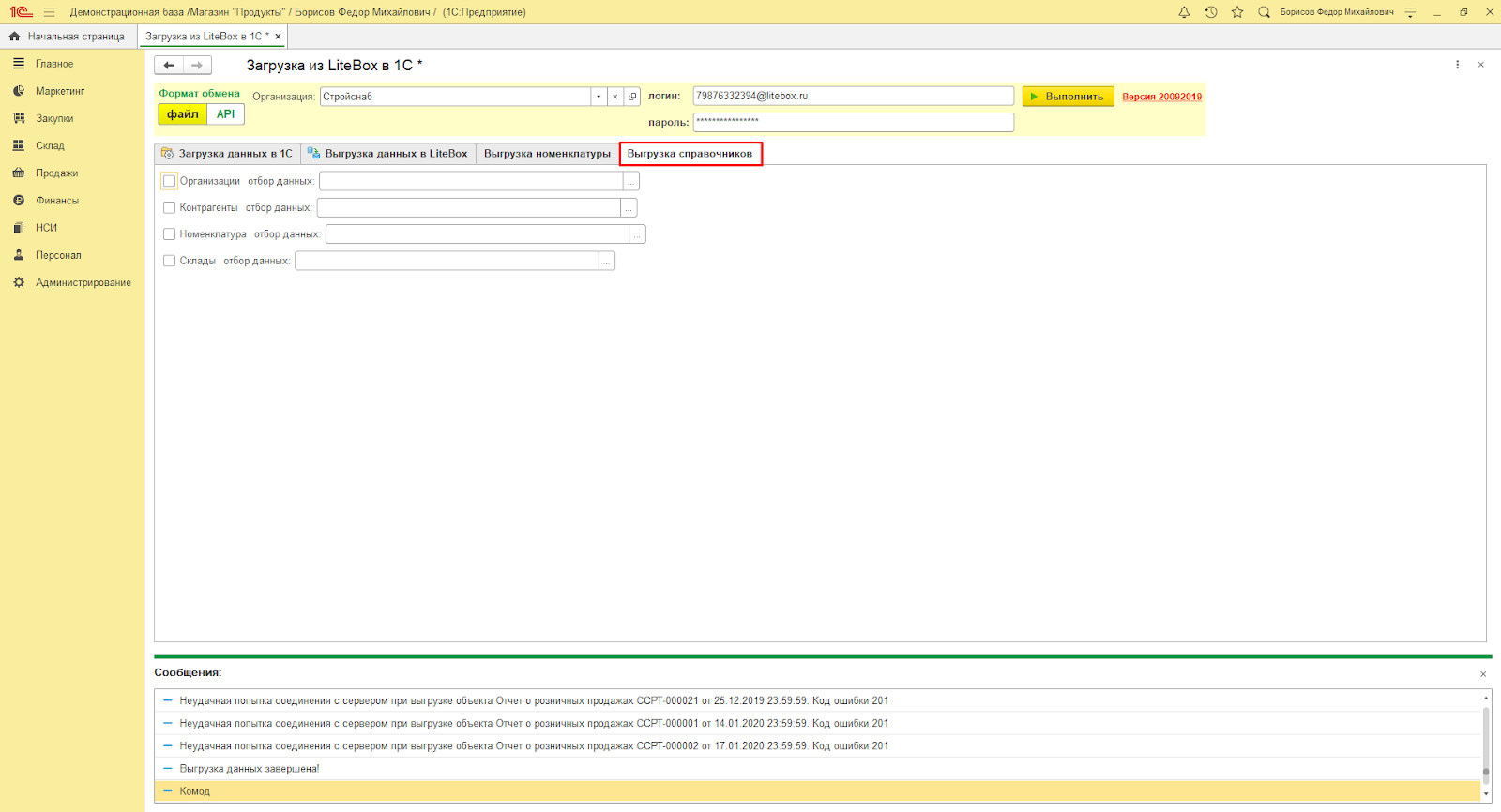
Task: Expand the Организация dropdown arrow
Action: pyautogui.click(x=599, y=97)
